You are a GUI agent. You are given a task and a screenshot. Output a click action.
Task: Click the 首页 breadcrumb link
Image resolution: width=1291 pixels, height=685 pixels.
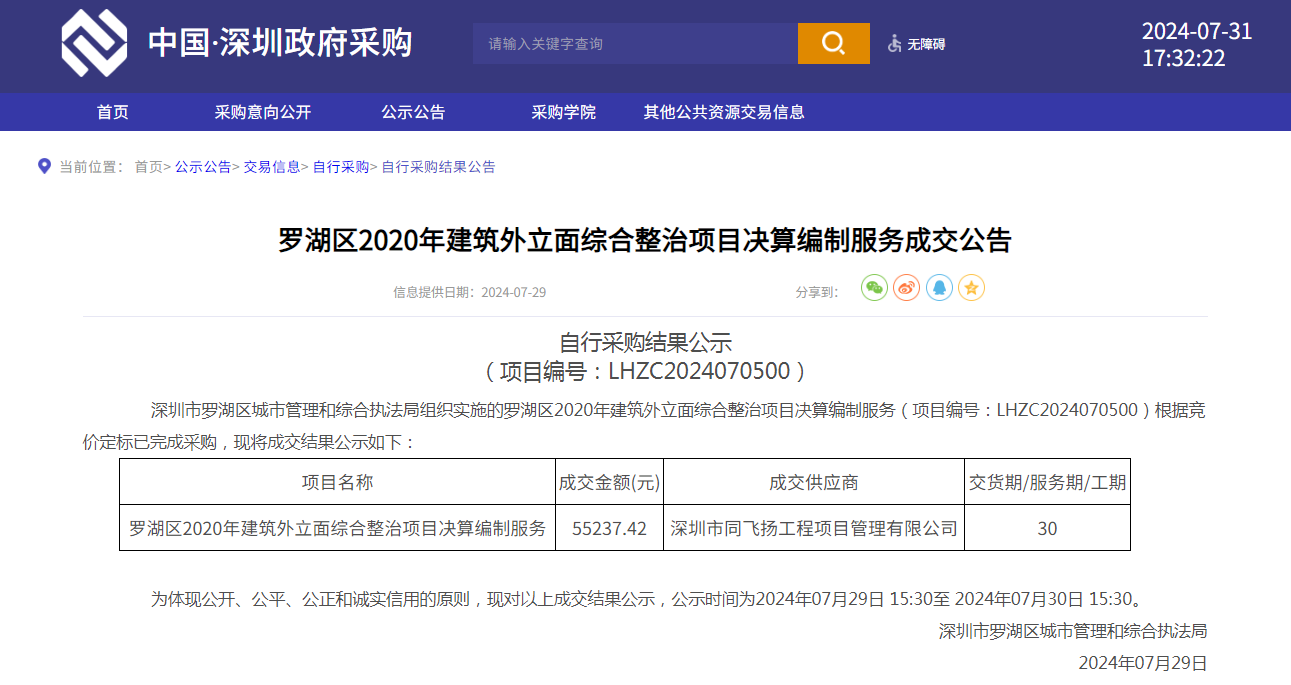click(x=148, y=167)
